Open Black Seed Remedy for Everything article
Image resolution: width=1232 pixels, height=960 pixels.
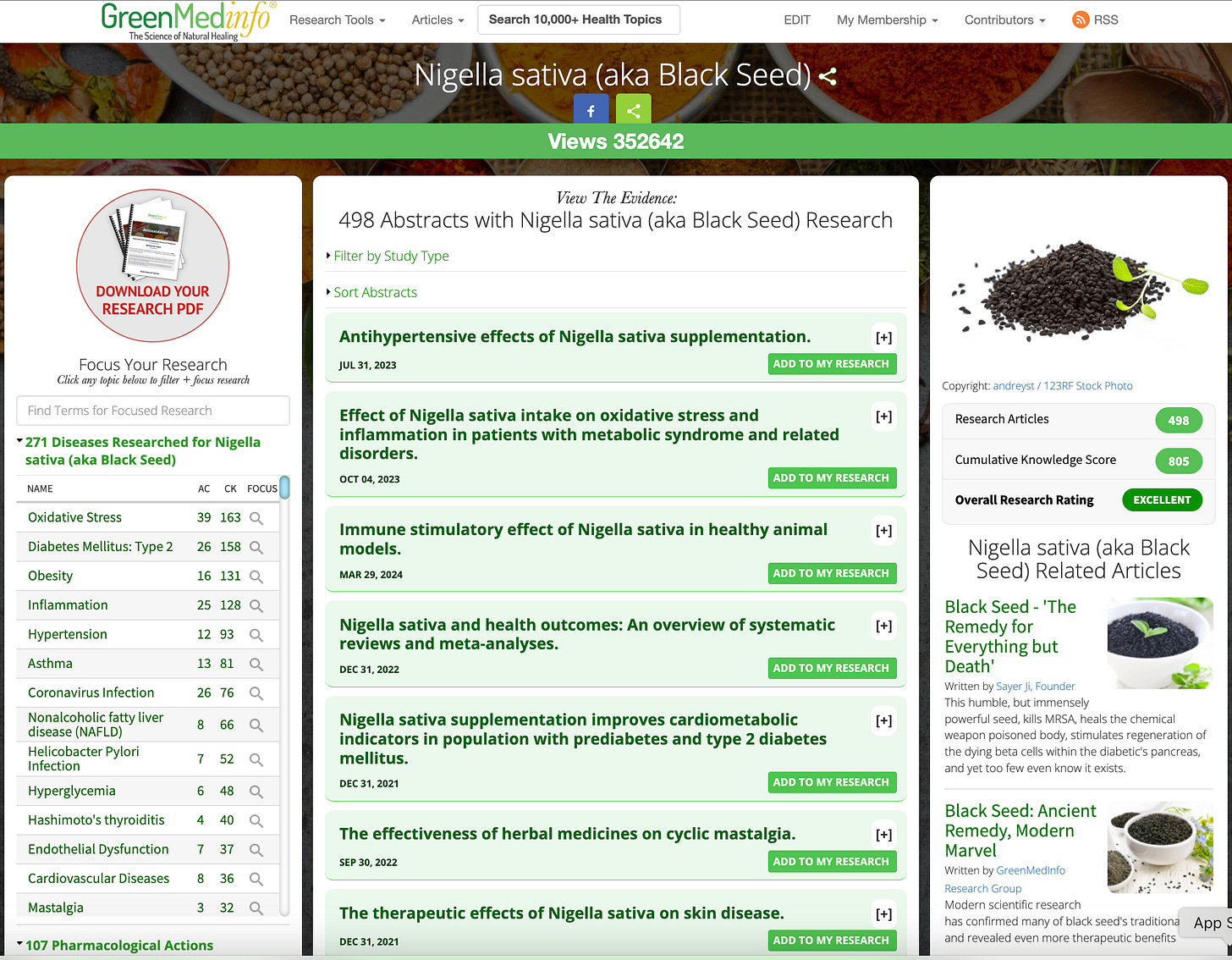point(1010,637)
